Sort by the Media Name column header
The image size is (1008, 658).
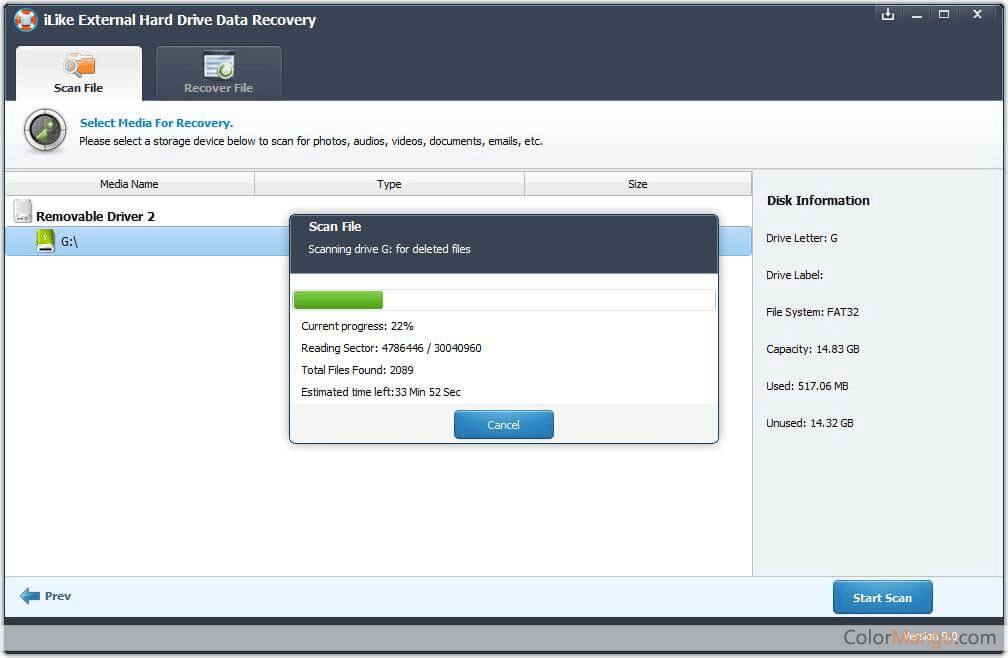(x=129, y=184)
